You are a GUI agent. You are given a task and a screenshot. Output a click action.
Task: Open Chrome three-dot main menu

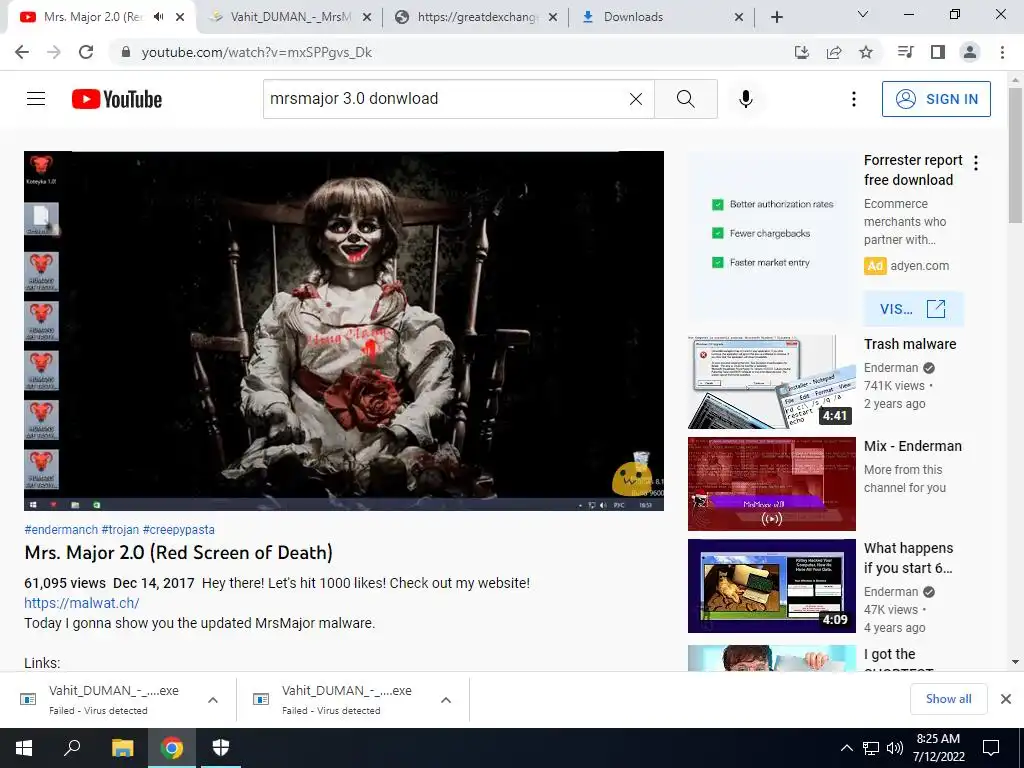coord(1002,52)
